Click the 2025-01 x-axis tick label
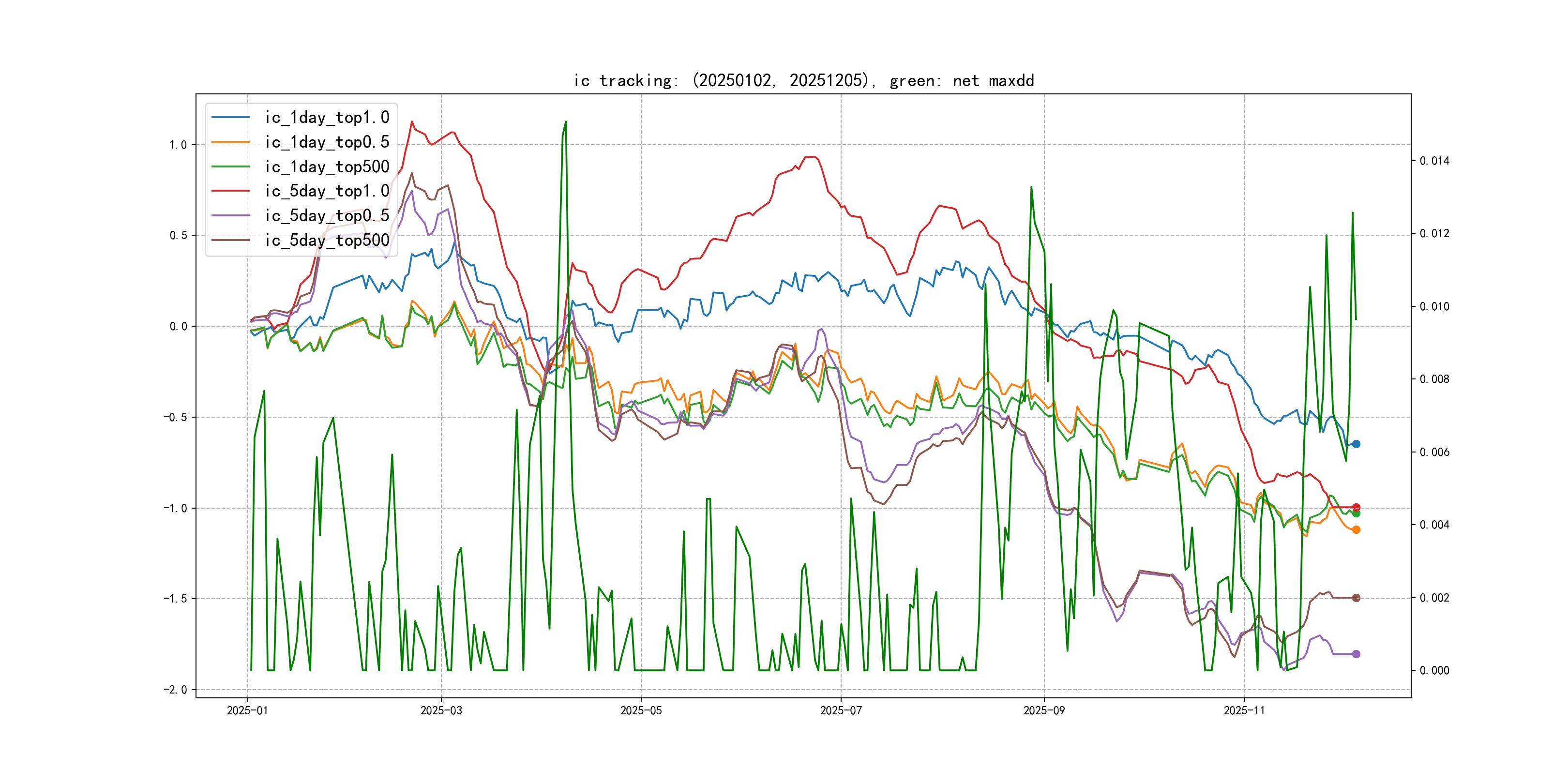 (247, 710)
